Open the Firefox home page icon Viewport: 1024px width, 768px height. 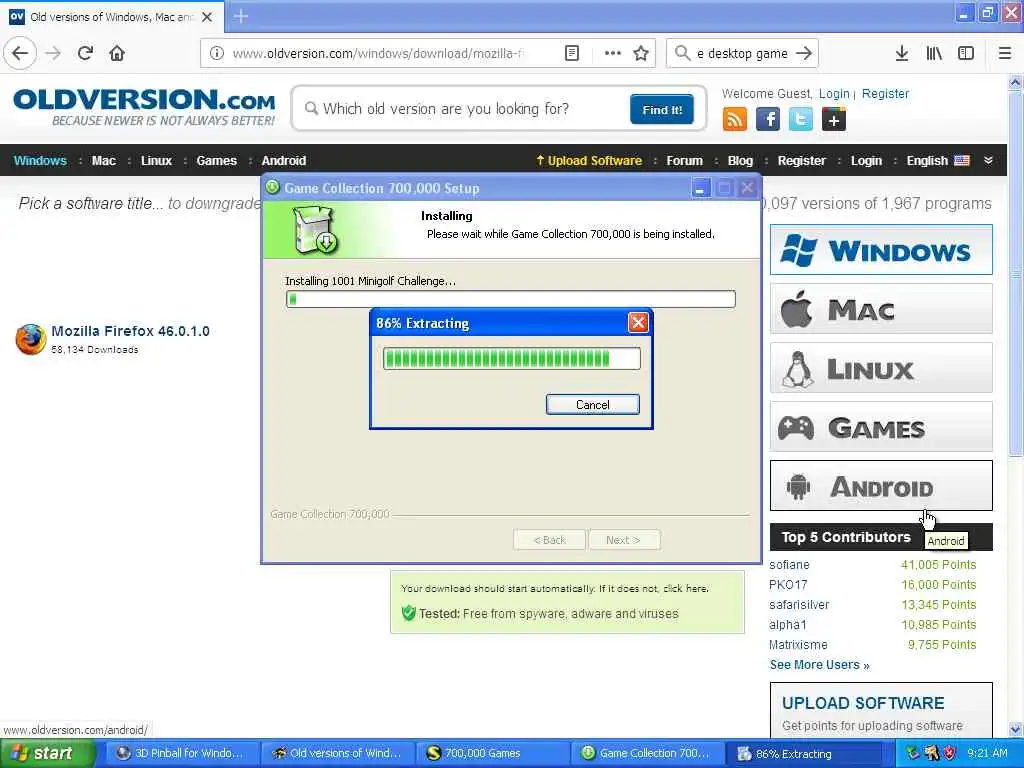pyautogui.click(x=117, y=53)
